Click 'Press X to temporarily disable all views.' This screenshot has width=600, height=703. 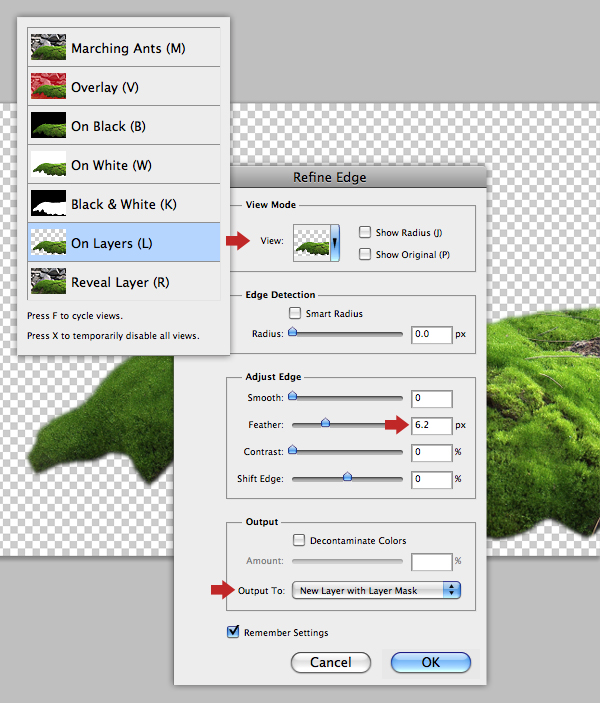pos(113,336)
